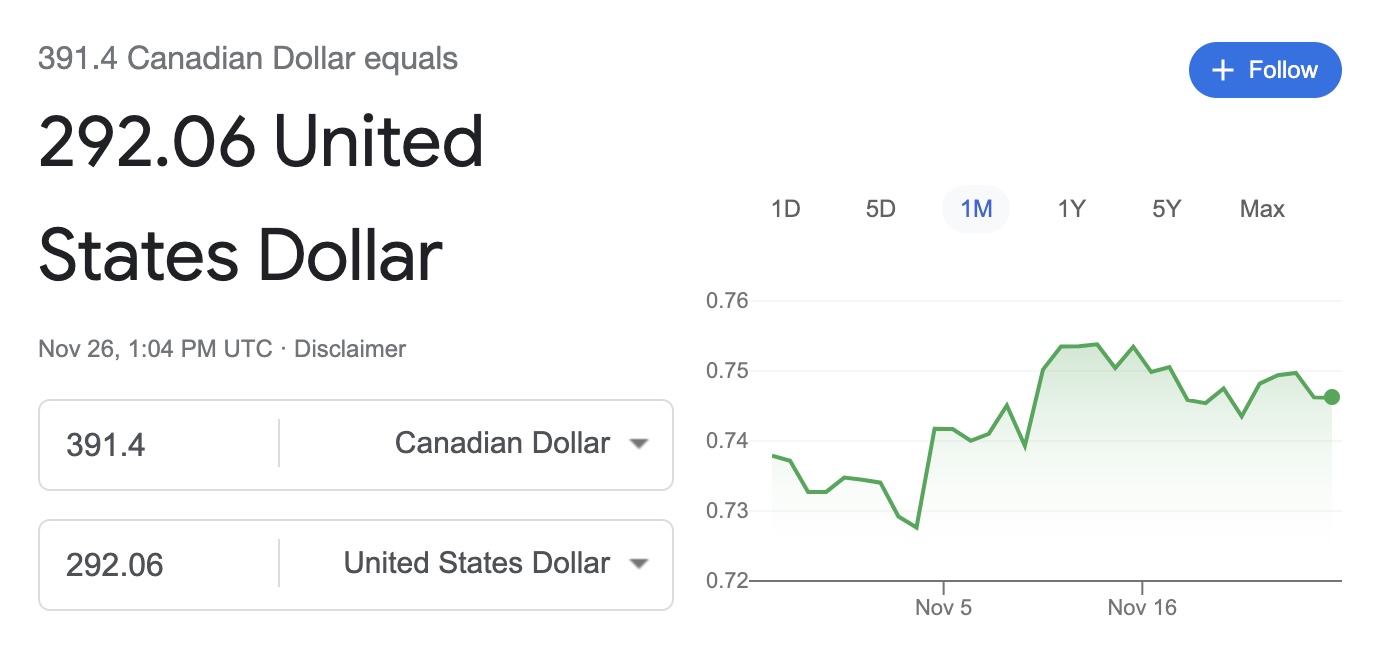Click the 0.76 value axis label
The width and height of the screenshot is (1386, 660).
tap(727, 301)
